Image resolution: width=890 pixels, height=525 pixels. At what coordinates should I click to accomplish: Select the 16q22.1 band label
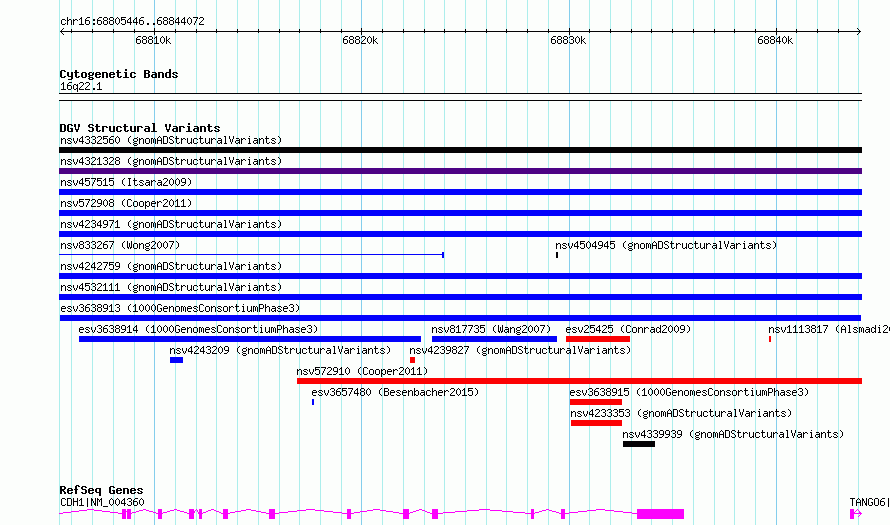[x=81, y=86]
